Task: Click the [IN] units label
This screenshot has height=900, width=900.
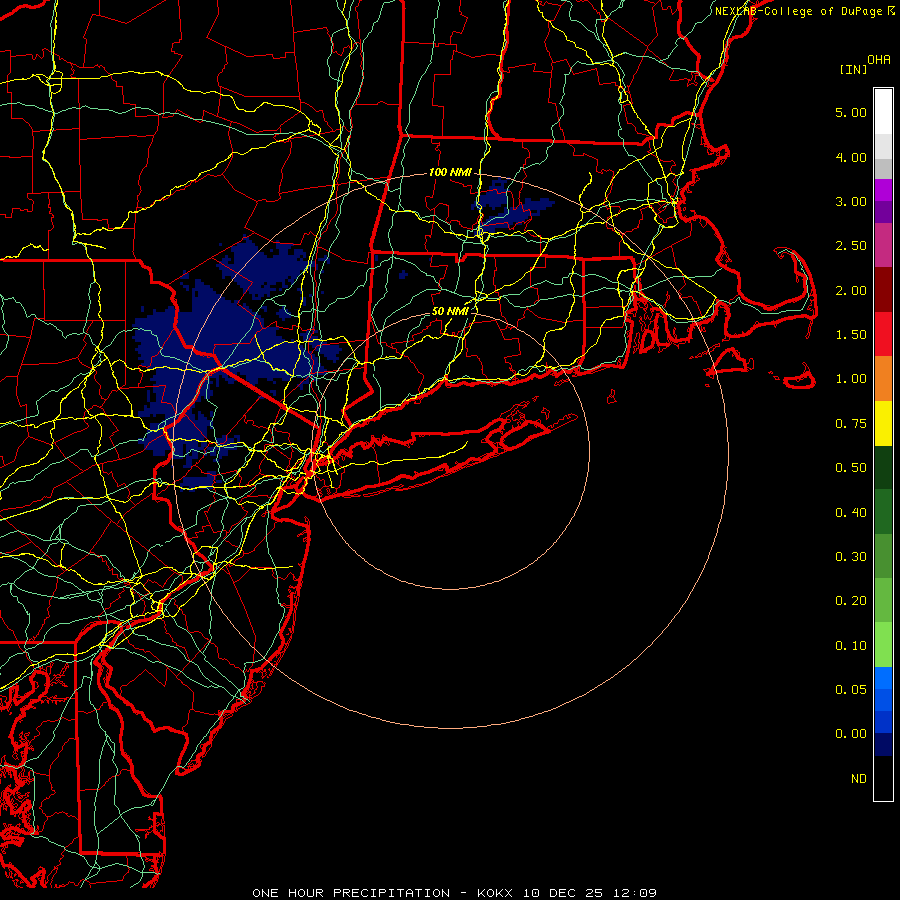Action: pyautogui.click(x=853, y=69)
